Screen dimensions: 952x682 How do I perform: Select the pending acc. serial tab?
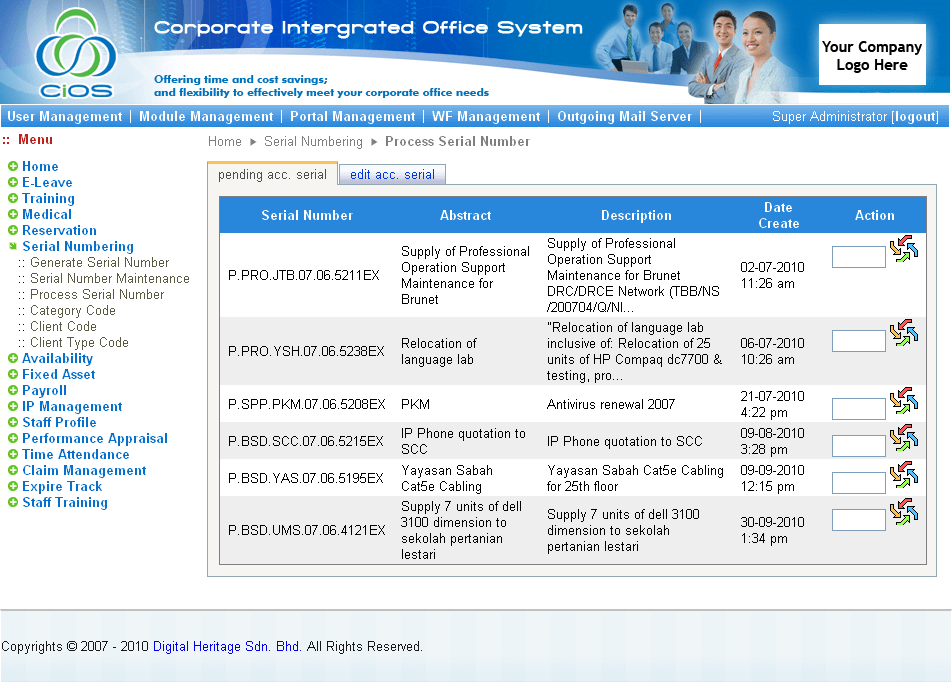tap(272, 175)
